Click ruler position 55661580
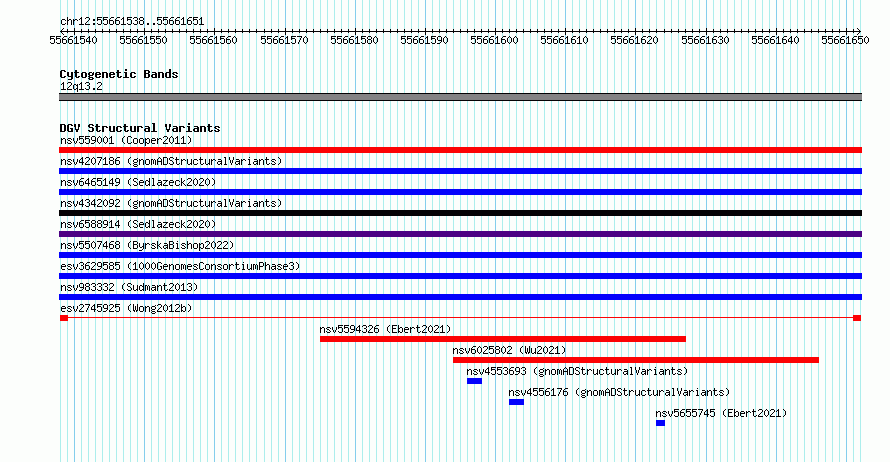Screen dimensions: 890x462 coord(354,40)
